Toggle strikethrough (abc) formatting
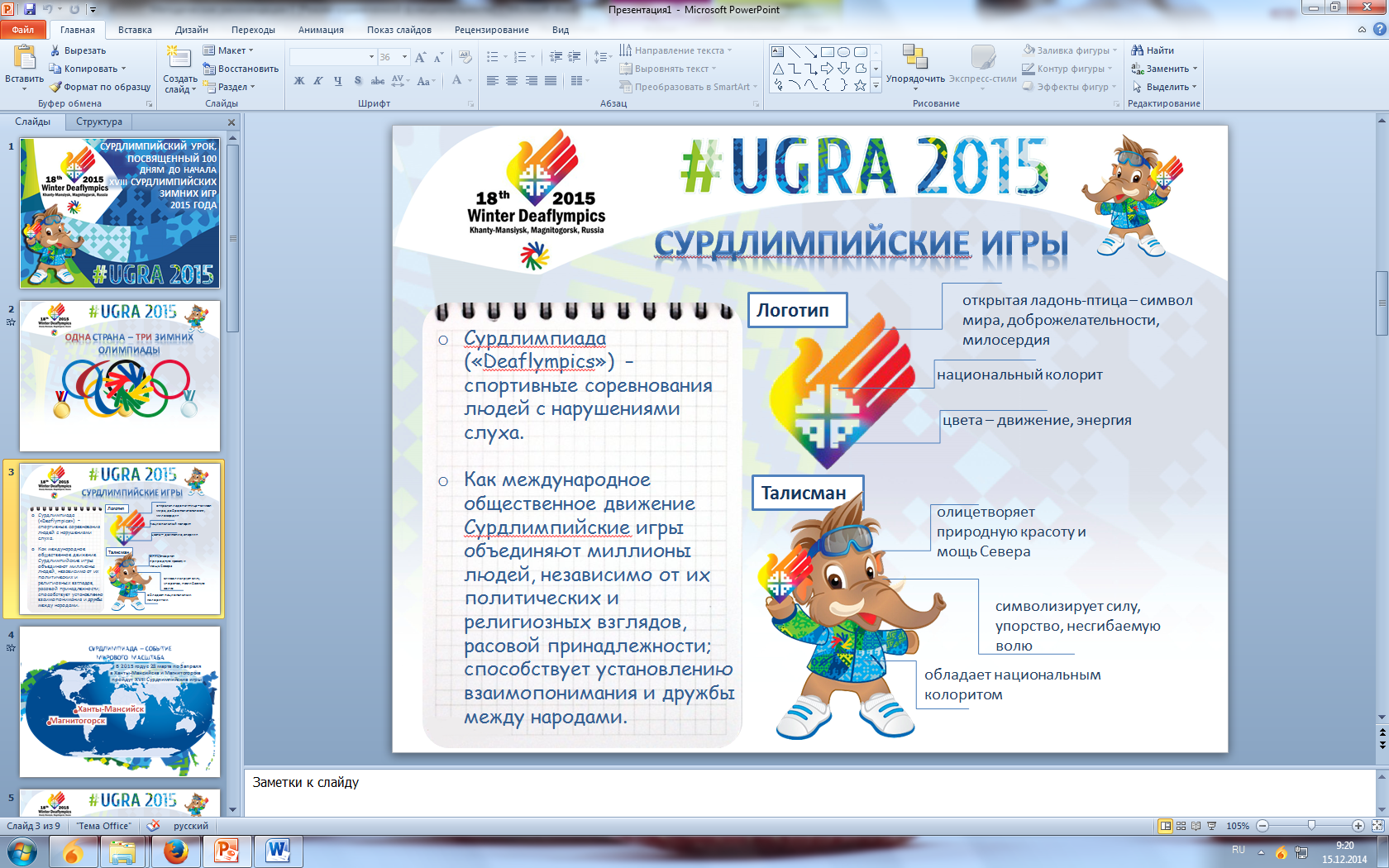Screen dimensions: 1389x868 378,80
